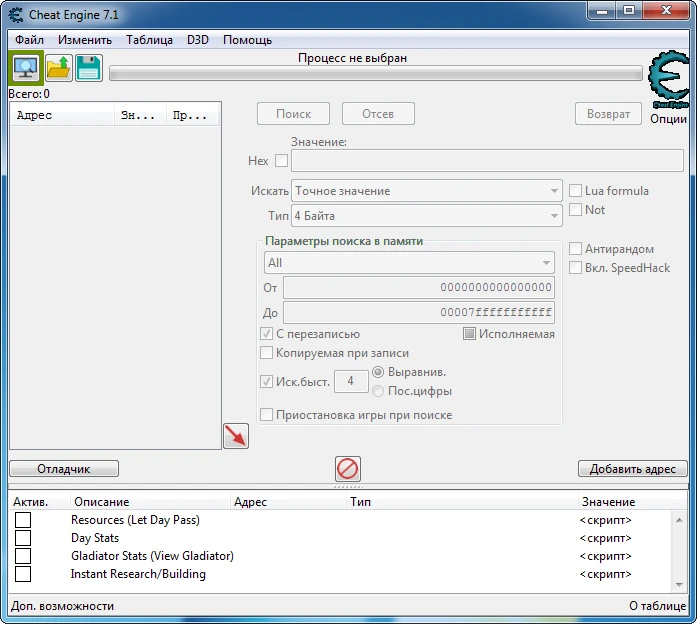Open the Файл menu
697x624 pixels.
click(29, 40)
